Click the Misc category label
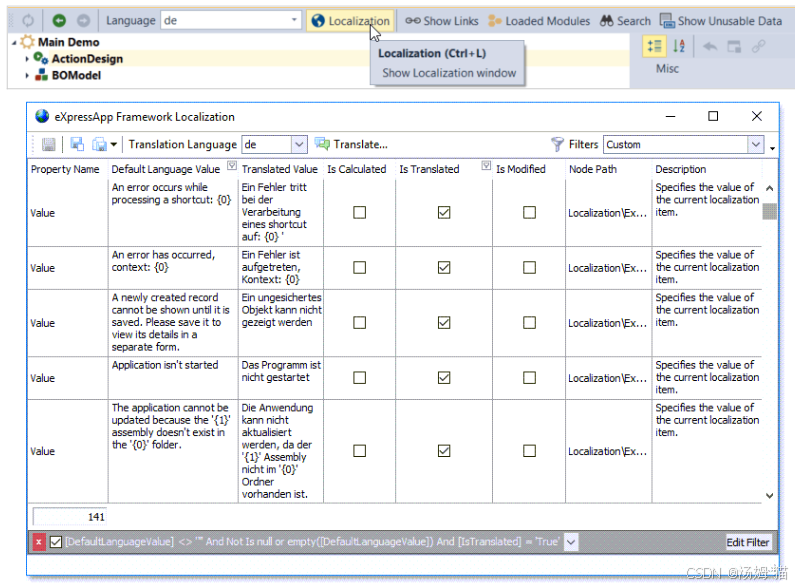 coord(667,69)
